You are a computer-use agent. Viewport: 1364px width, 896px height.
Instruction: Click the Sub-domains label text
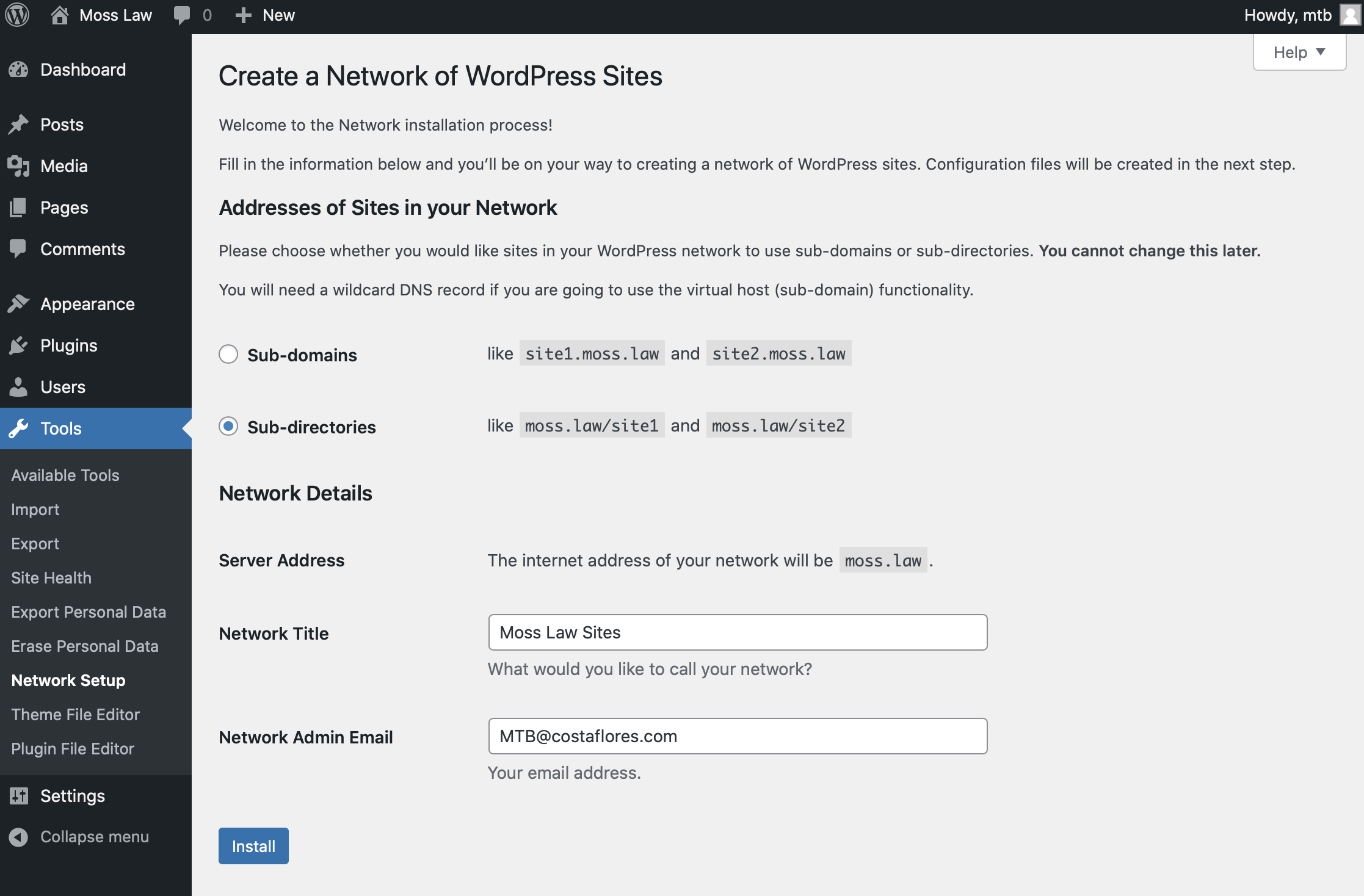302,355
